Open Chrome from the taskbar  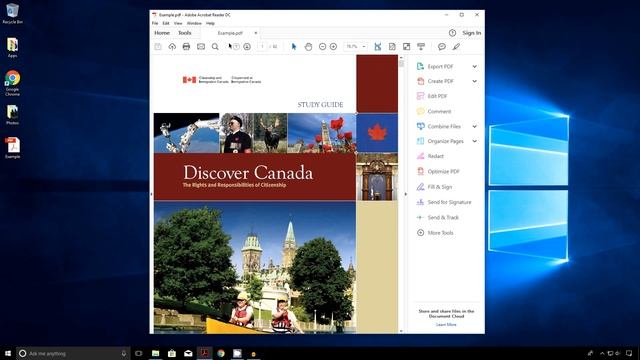(x=221, y=353)
